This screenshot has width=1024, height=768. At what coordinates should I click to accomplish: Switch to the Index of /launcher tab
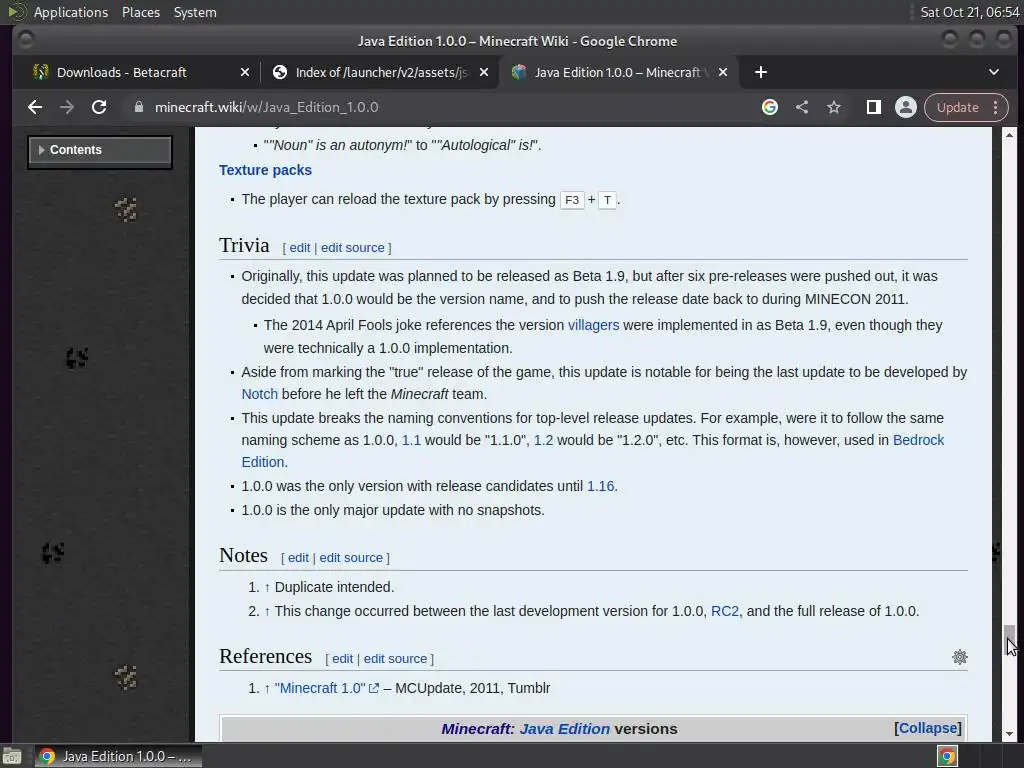pos(379,72)
